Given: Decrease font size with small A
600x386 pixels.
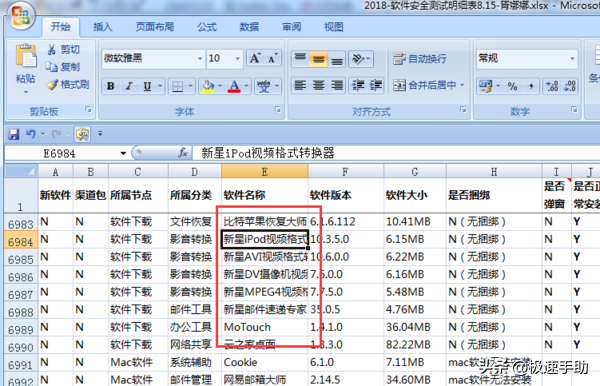Looking at the screenshot, I should 272,59.
